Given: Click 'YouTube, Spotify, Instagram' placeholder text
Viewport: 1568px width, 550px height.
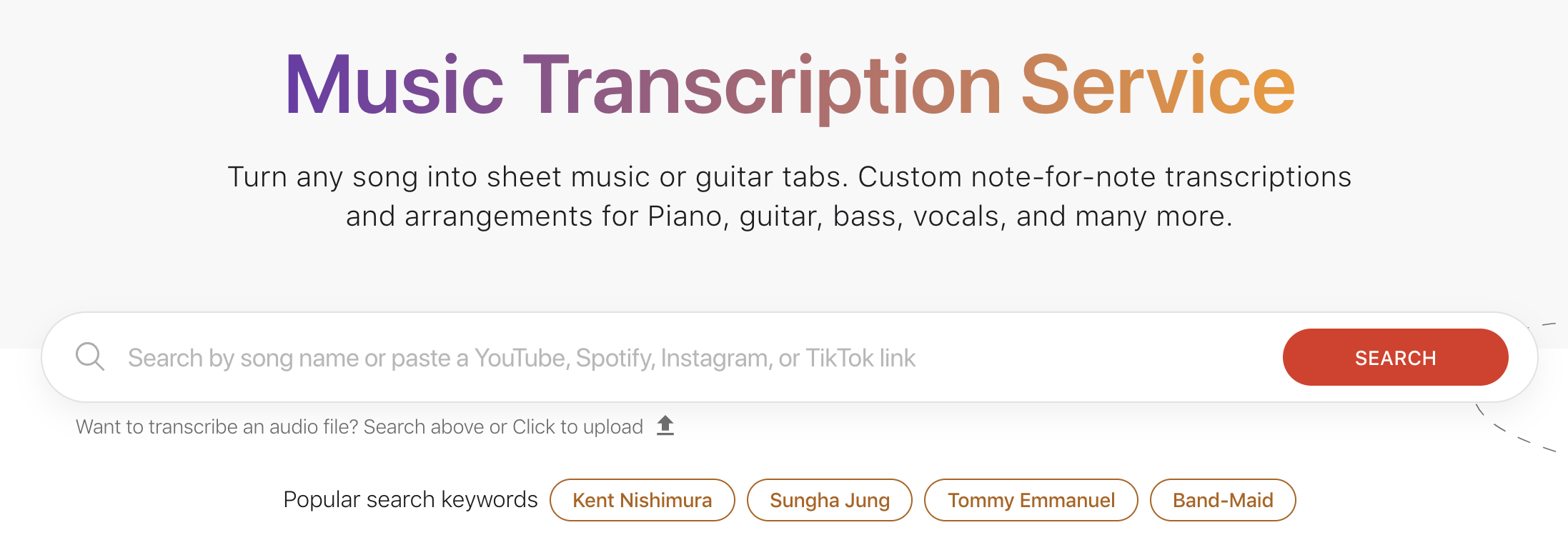Looking at the screenshot, I should (623, 357).
